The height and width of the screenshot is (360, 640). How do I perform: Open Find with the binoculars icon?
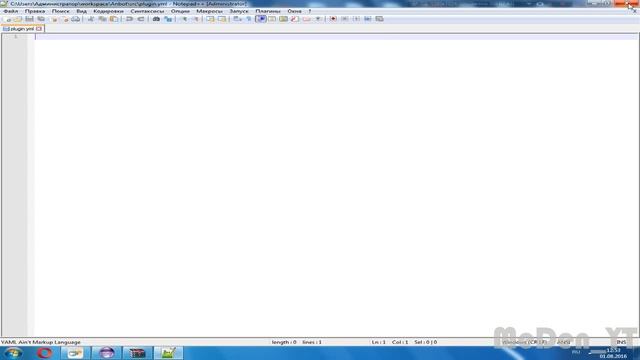tap(156, 19)
